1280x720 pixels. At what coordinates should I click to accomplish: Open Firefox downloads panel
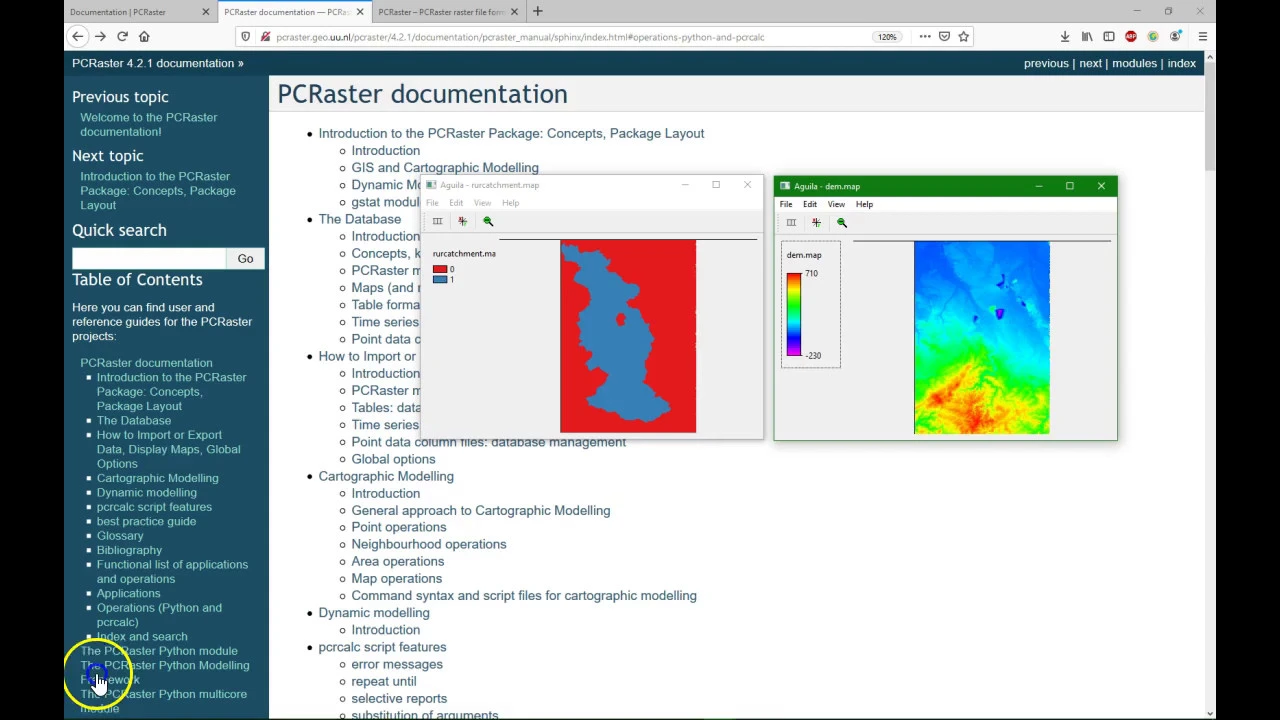[1065, 37]
